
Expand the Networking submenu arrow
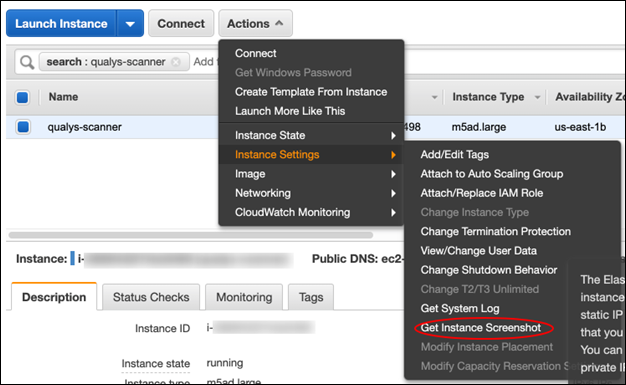[x=393, y=193]
